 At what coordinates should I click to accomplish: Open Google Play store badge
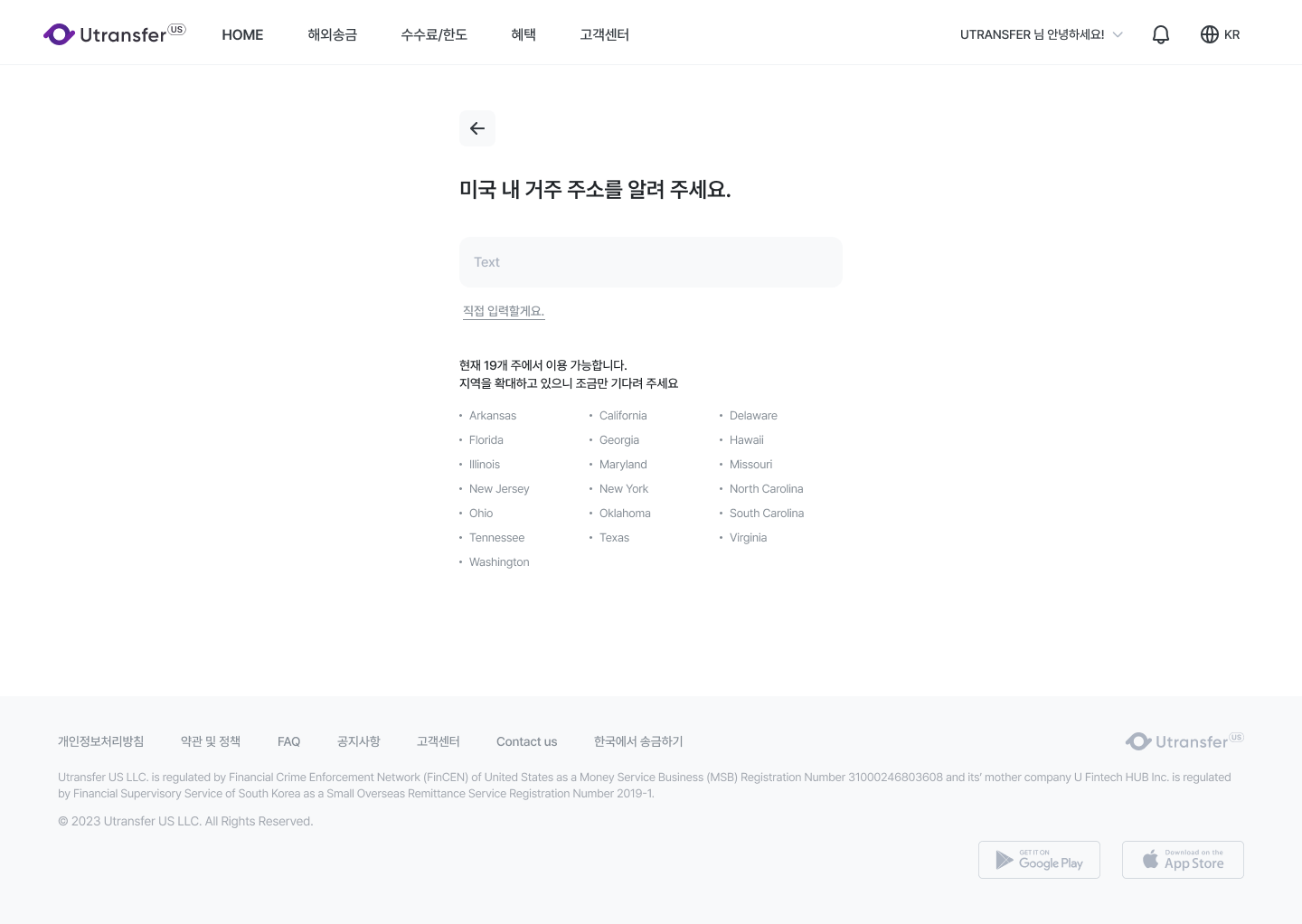click(1039, 860)
